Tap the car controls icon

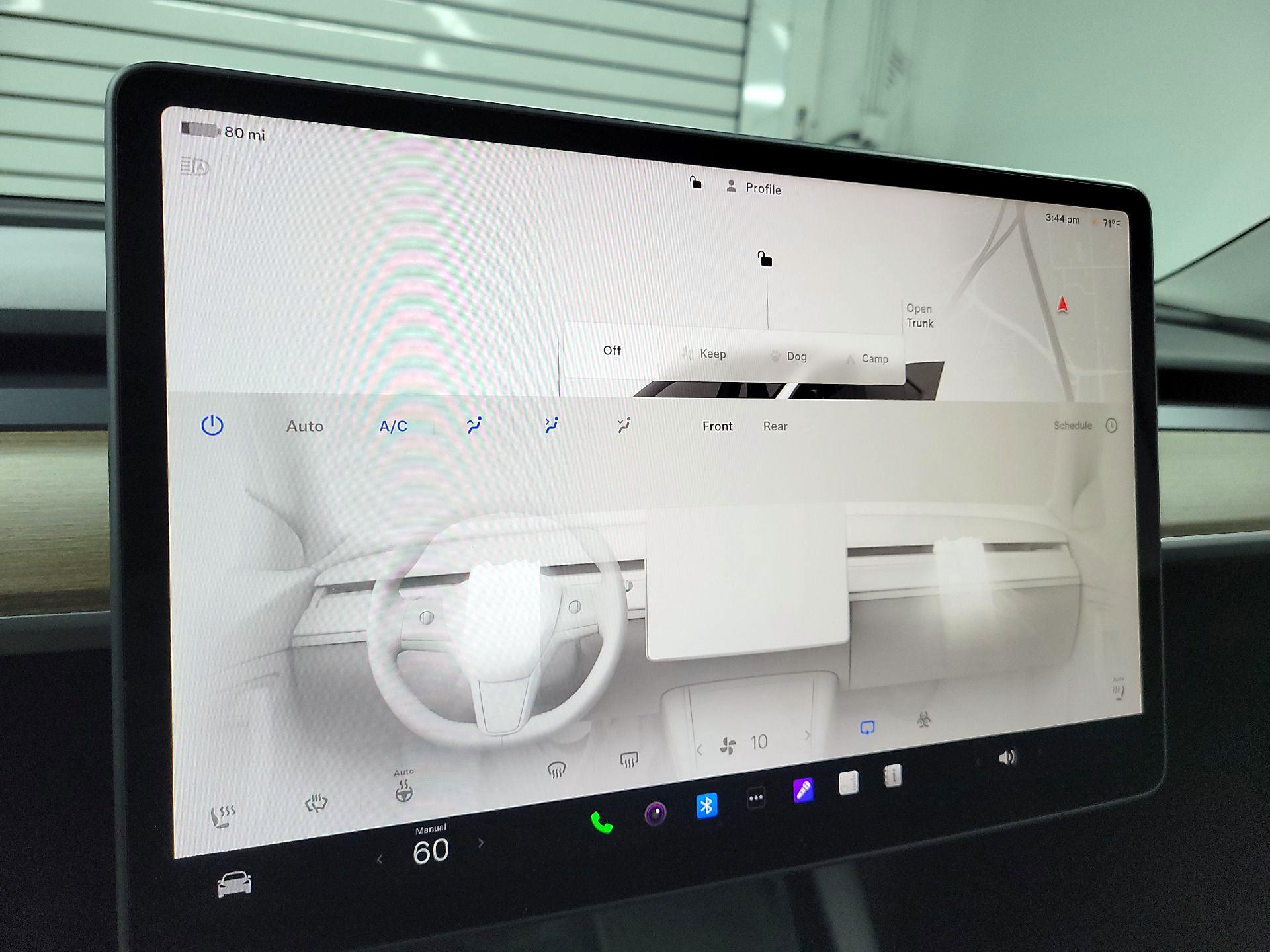[234, 884]
